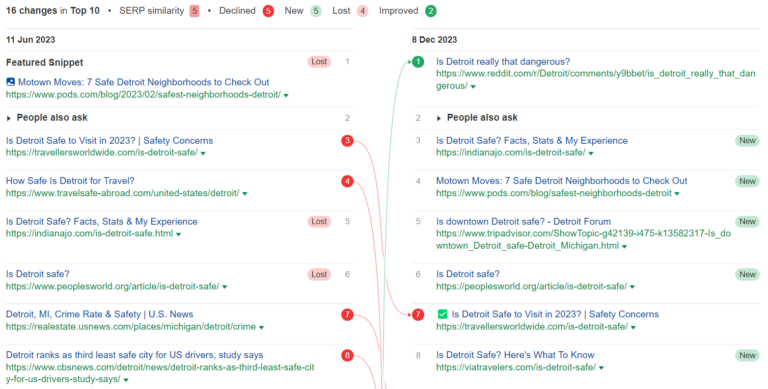Viewport: 768px width, 389px height.
Task: Open URL dropdown for peoplesworld.org December result
Action: pyautogui.click(x=632, y=287)
